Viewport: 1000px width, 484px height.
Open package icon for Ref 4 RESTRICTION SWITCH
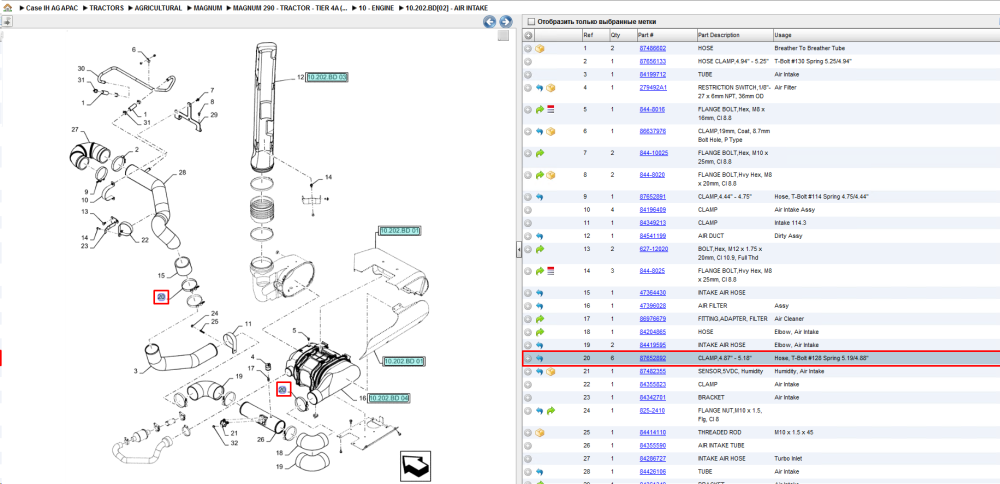coord(551,88)
